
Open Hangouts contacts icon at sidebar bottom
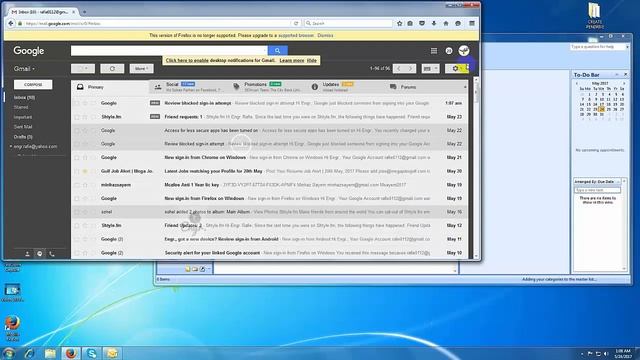coord(27,254)
